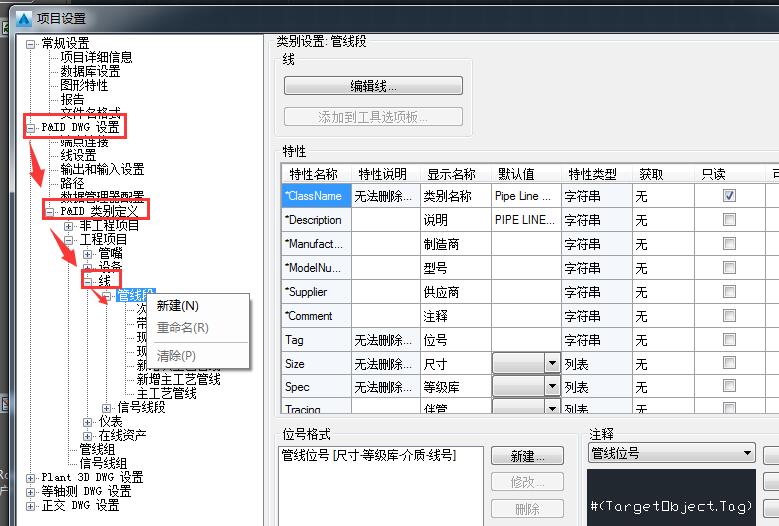The image size is (779, 526).
Task: Select the 管线位号 format list entry
Action: click(369, 455)
